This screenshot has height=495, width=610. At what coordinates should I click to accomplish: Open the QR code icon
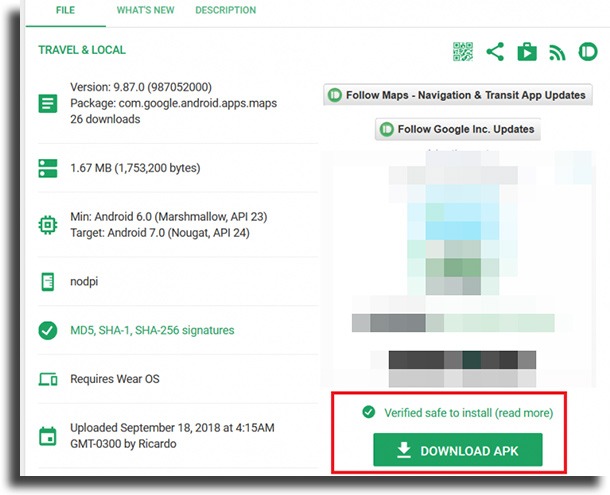click(x=463, y=52)
